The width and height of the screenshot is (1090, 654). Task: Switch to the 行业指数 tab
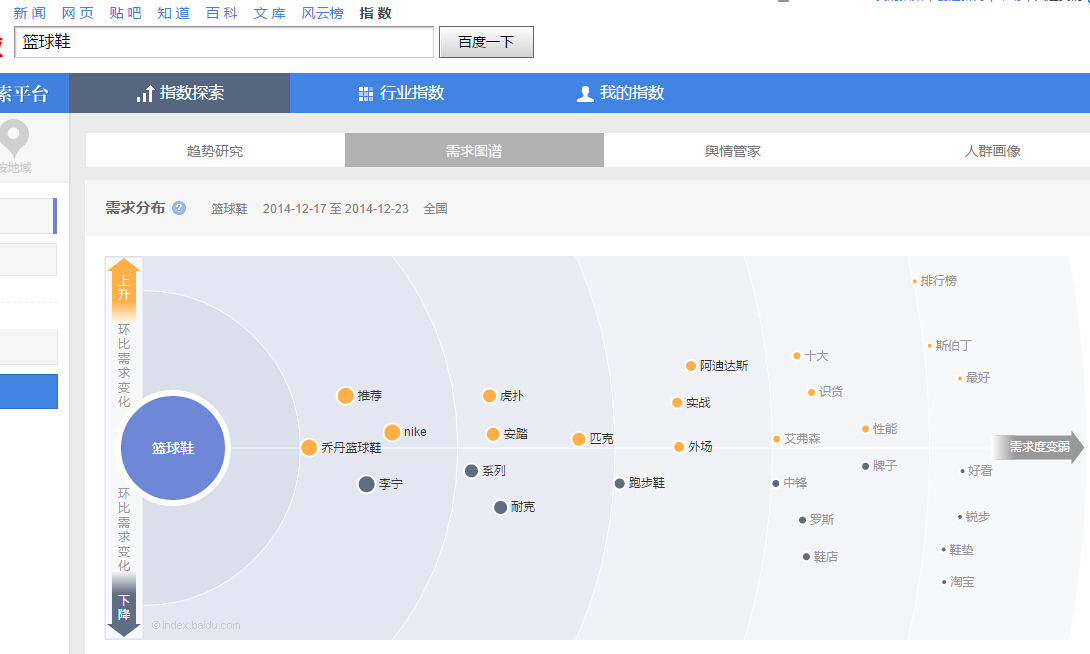coord(401,93)
